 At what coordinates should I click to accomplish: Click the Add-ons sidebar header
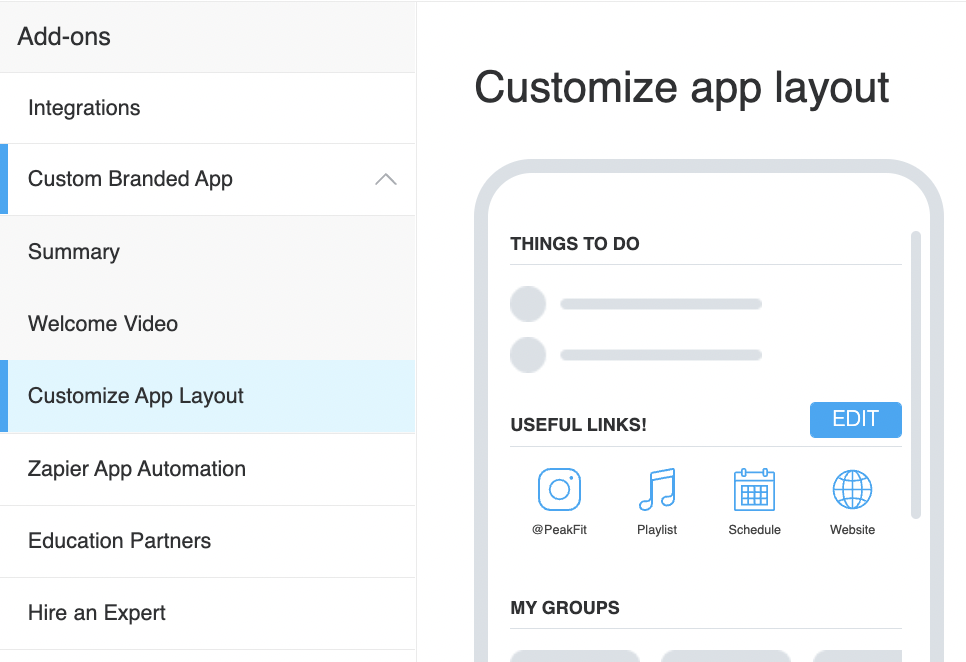coord(208,37)
